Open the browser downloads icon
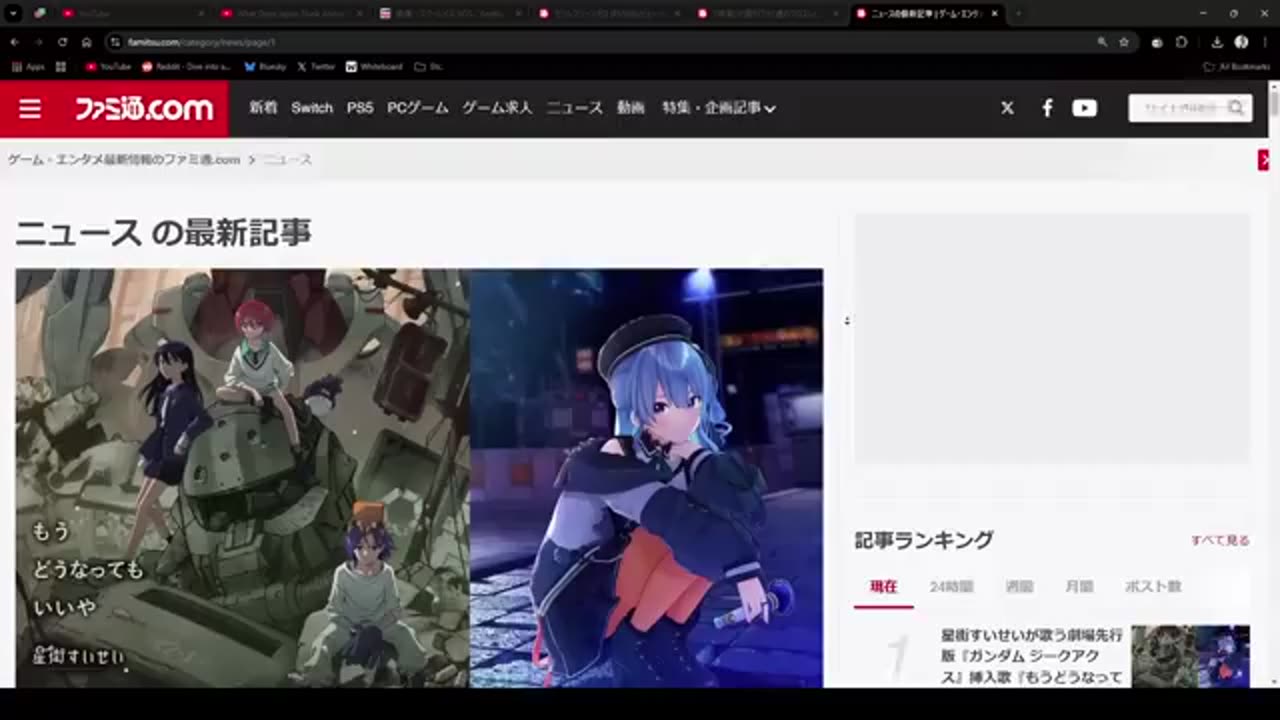Screen dimensions: 1280x720 (1217, 42)
